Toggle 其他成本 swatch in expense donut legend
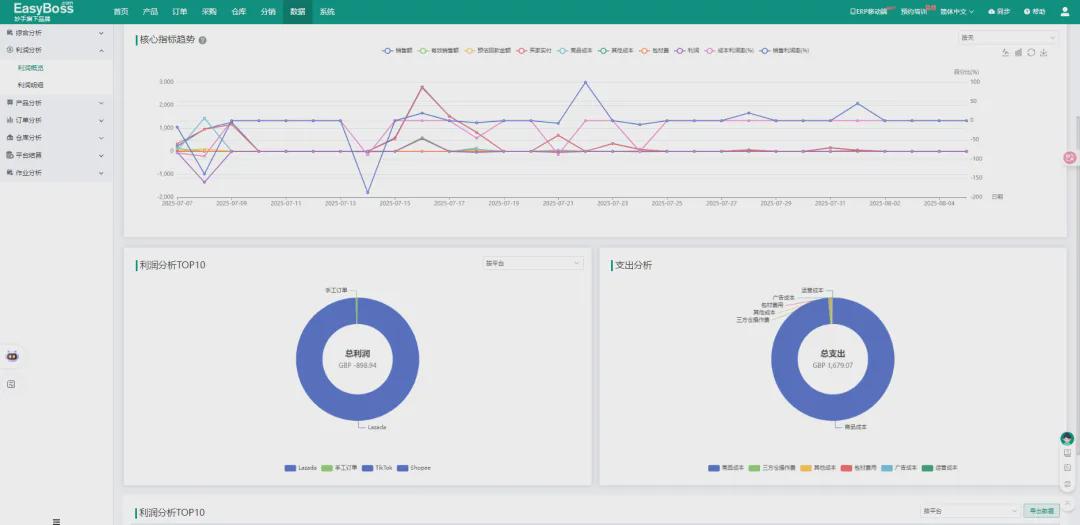Screen dimensions: 1080x525 coord(808,468)
